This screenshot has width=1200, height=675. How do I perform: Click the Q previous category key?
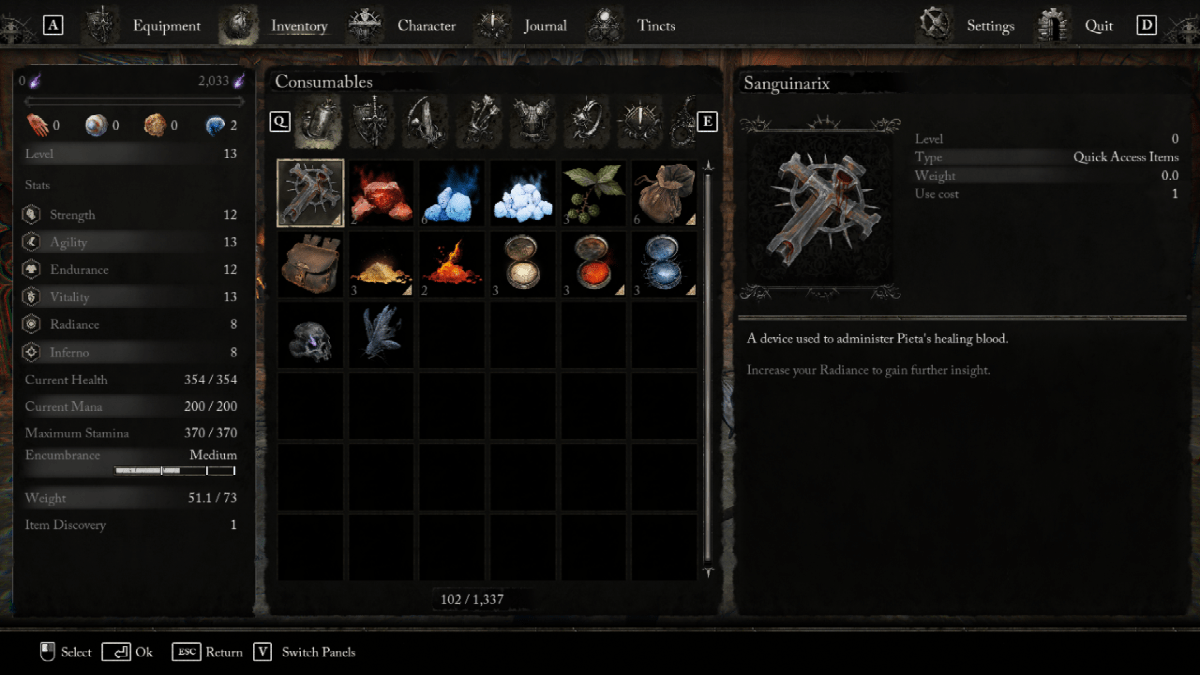[x=281, y=121]
